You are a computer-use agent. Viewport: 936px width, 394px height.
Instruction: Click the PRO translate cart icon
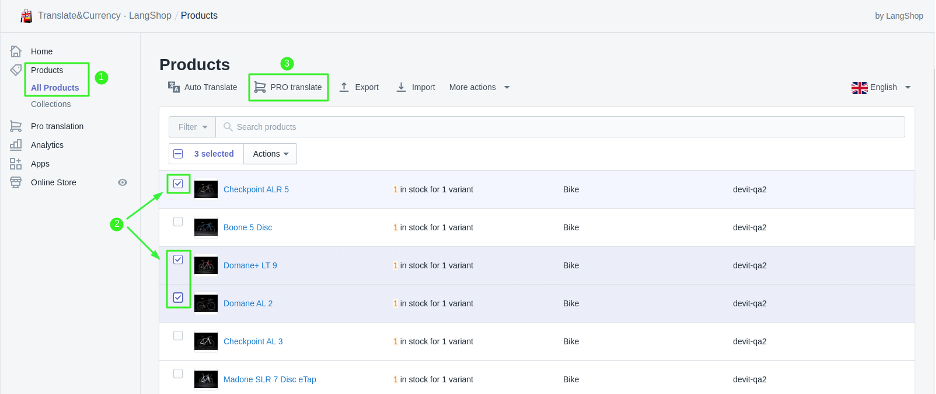pyautogui.click(x=260, y=87)
